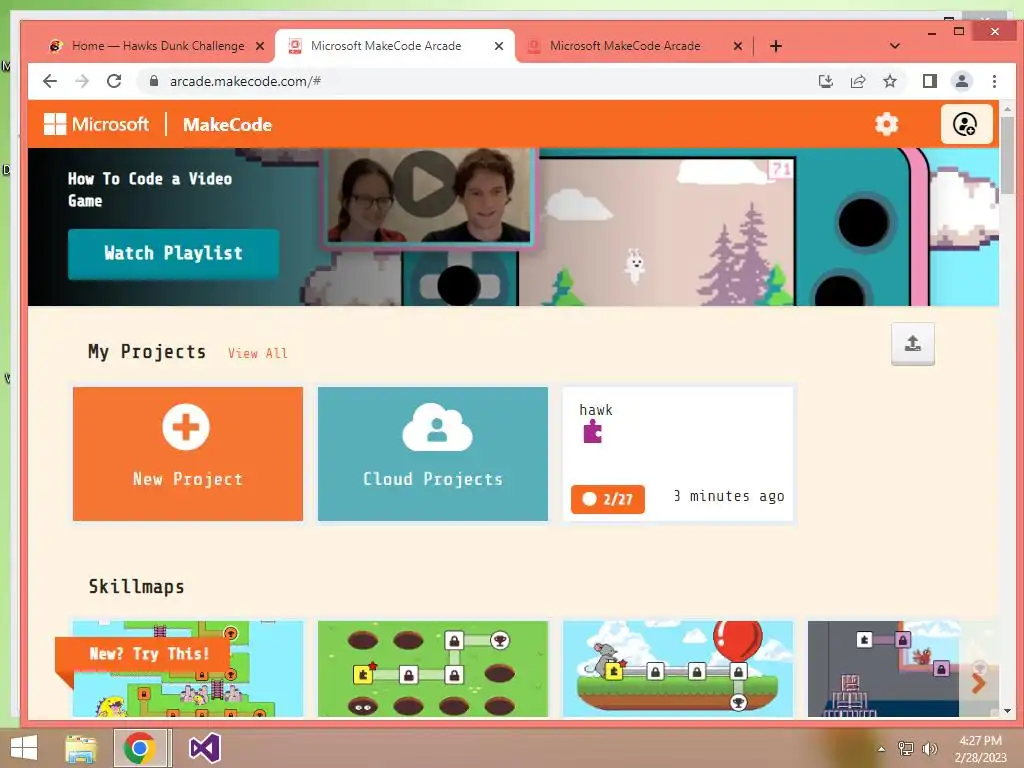This screenshot has width=1024, height=768.
Task: Open the Chrome three-dot menu
Action: (994, 81)
